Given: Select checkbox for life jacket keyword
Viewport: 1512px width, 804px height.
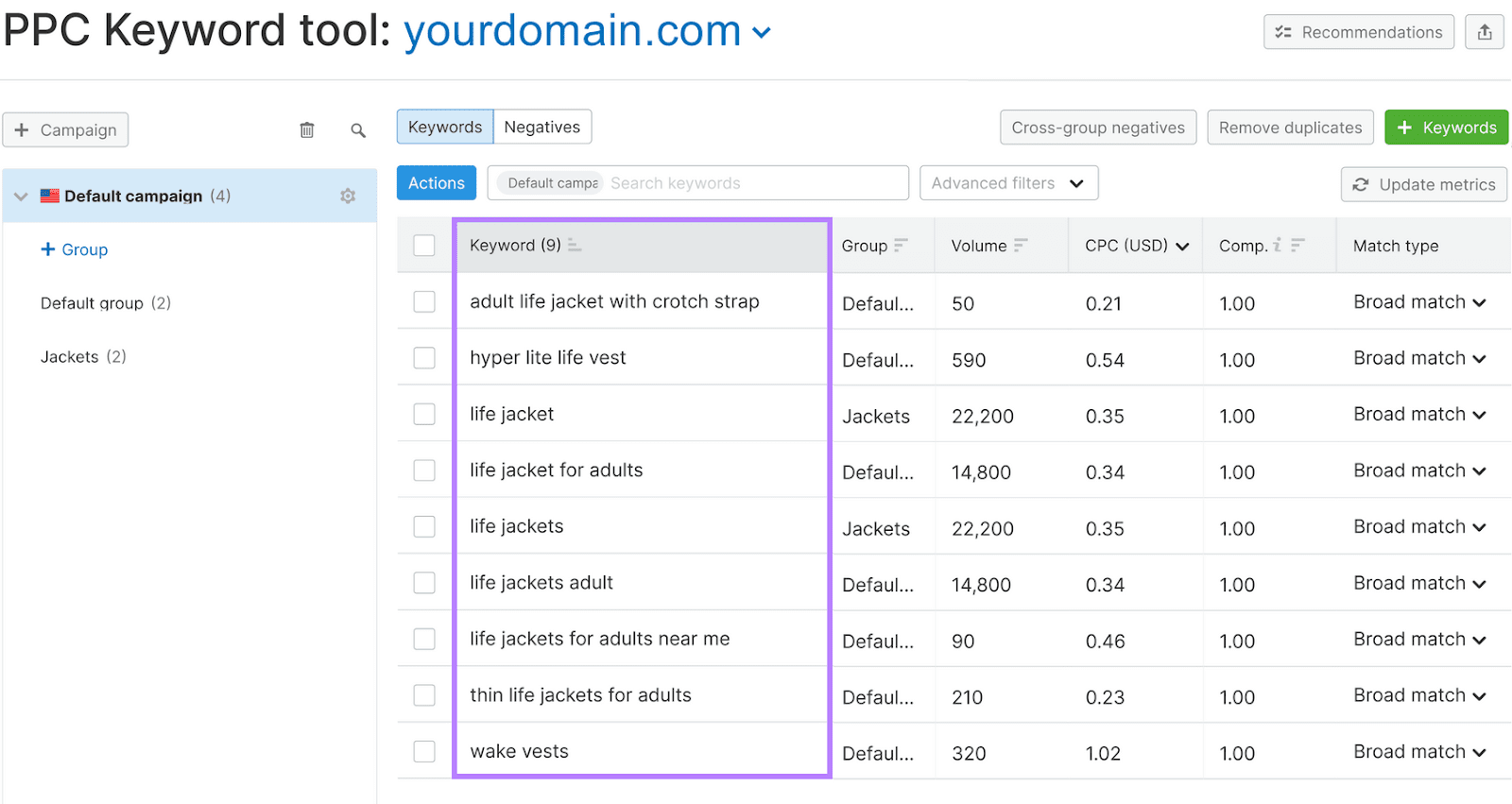Looking at the screenshot, I should 424,414.
